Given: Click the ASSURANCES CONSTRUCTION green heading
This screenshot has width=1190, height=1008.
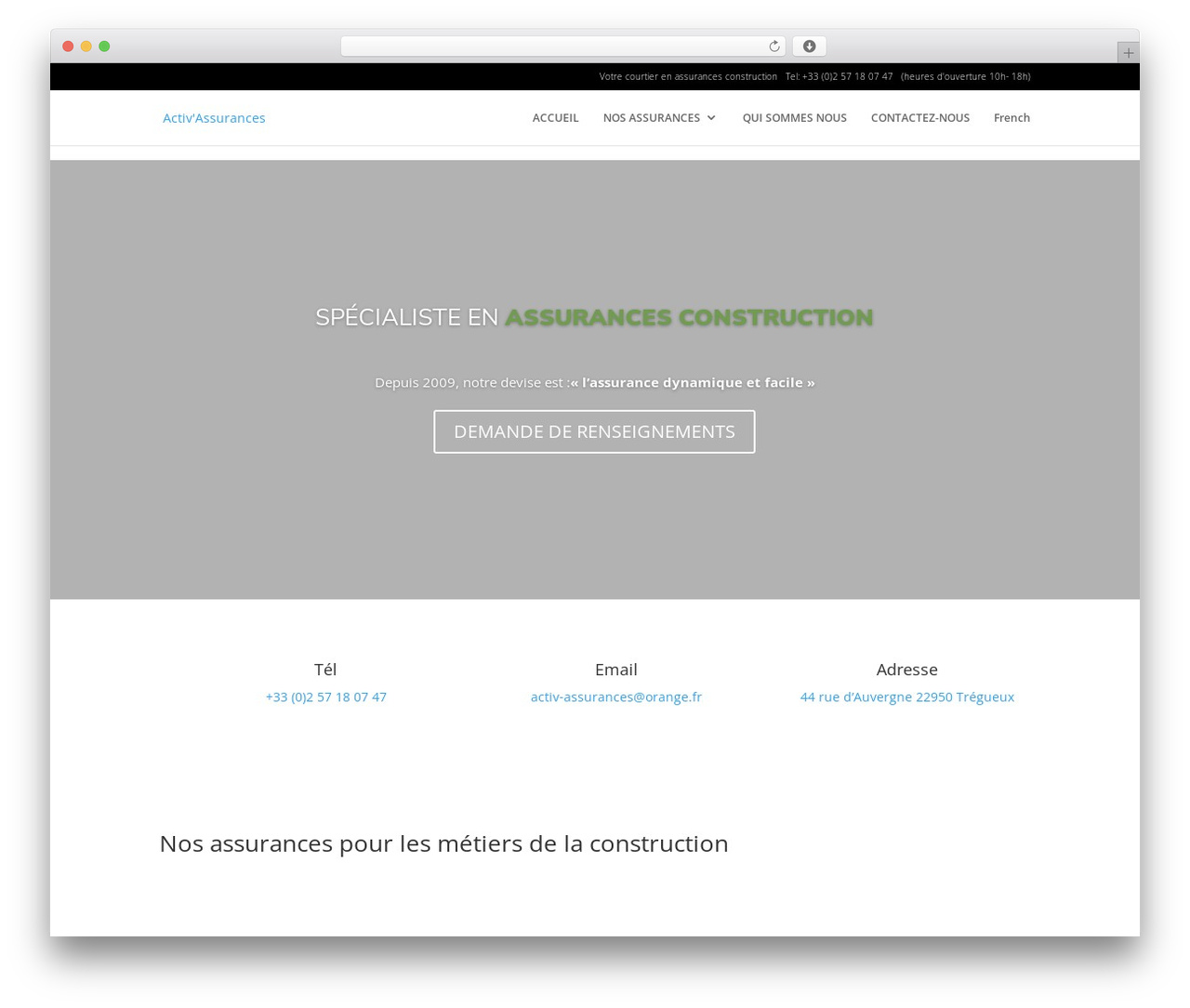Looking at the screenshot, I should click(x=689, y=317).
